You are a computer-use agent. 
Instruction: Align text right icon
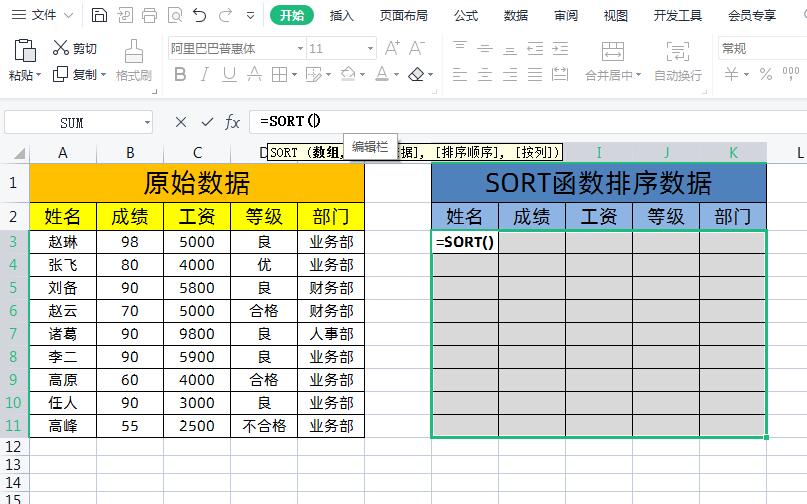(510, 75)
